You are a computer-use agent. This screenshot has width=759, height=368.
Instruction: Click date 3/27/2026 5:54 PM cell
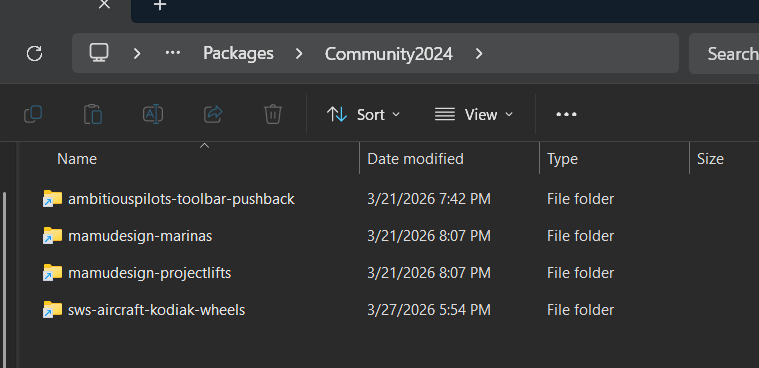[429, 309]
